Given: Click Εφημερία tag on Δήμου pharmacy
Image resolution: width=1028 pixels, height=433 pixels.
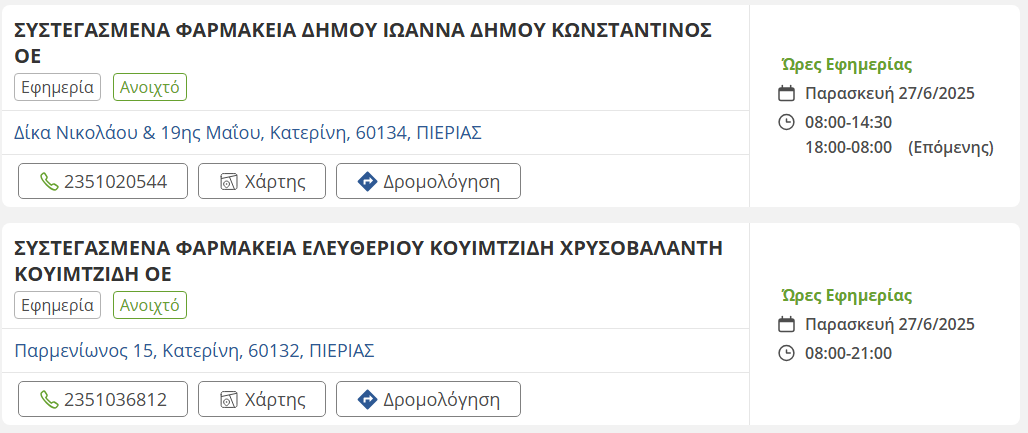Looking at the screenshot, I should (x=58, y=87).
